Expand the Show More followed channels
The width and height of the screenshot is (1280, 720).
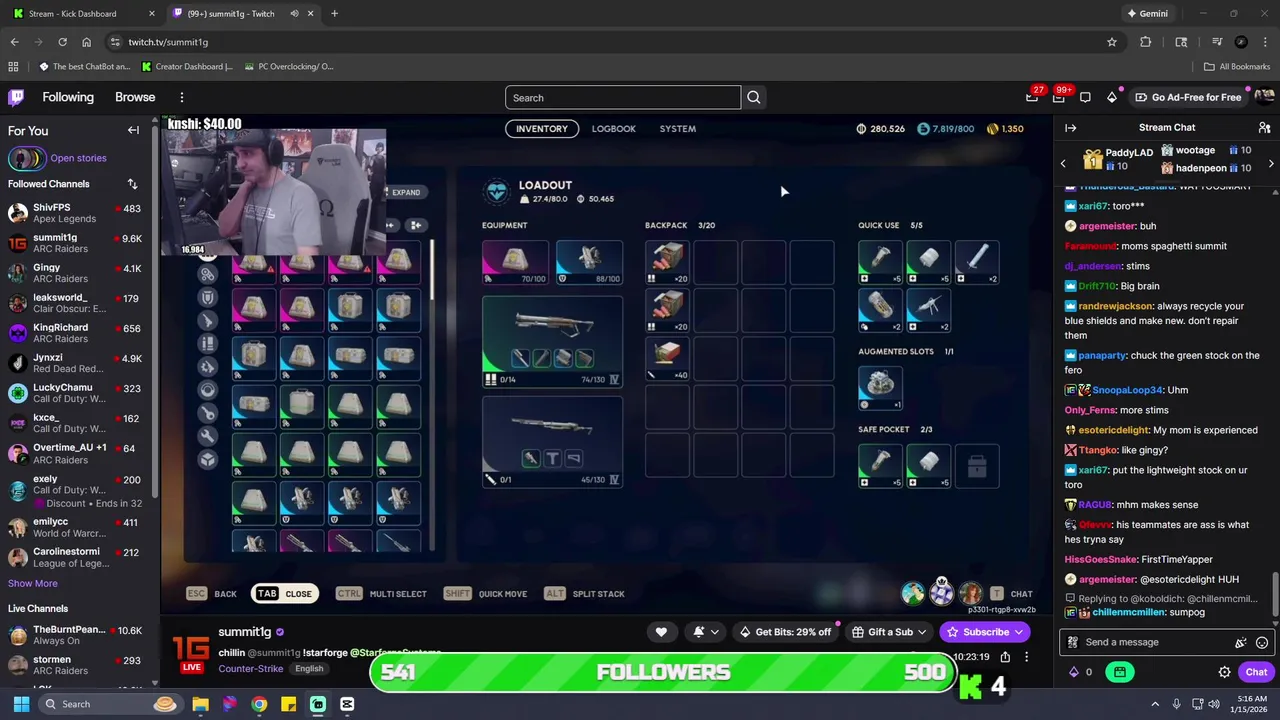tap(33, 583)
